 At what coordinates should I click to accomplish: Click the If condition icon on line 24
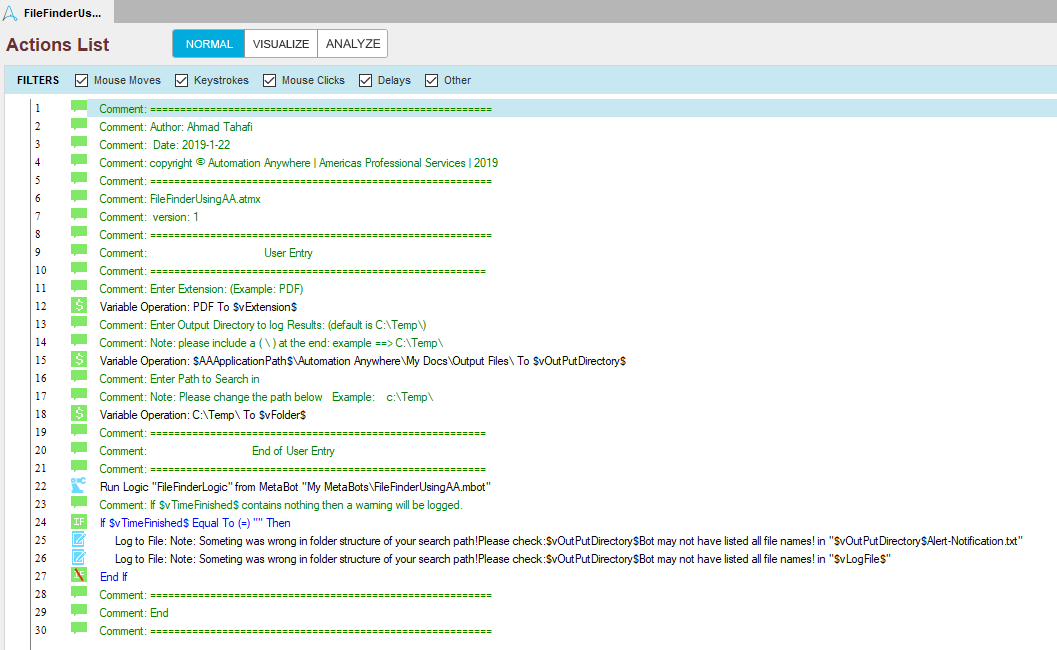tap(79, 521)
